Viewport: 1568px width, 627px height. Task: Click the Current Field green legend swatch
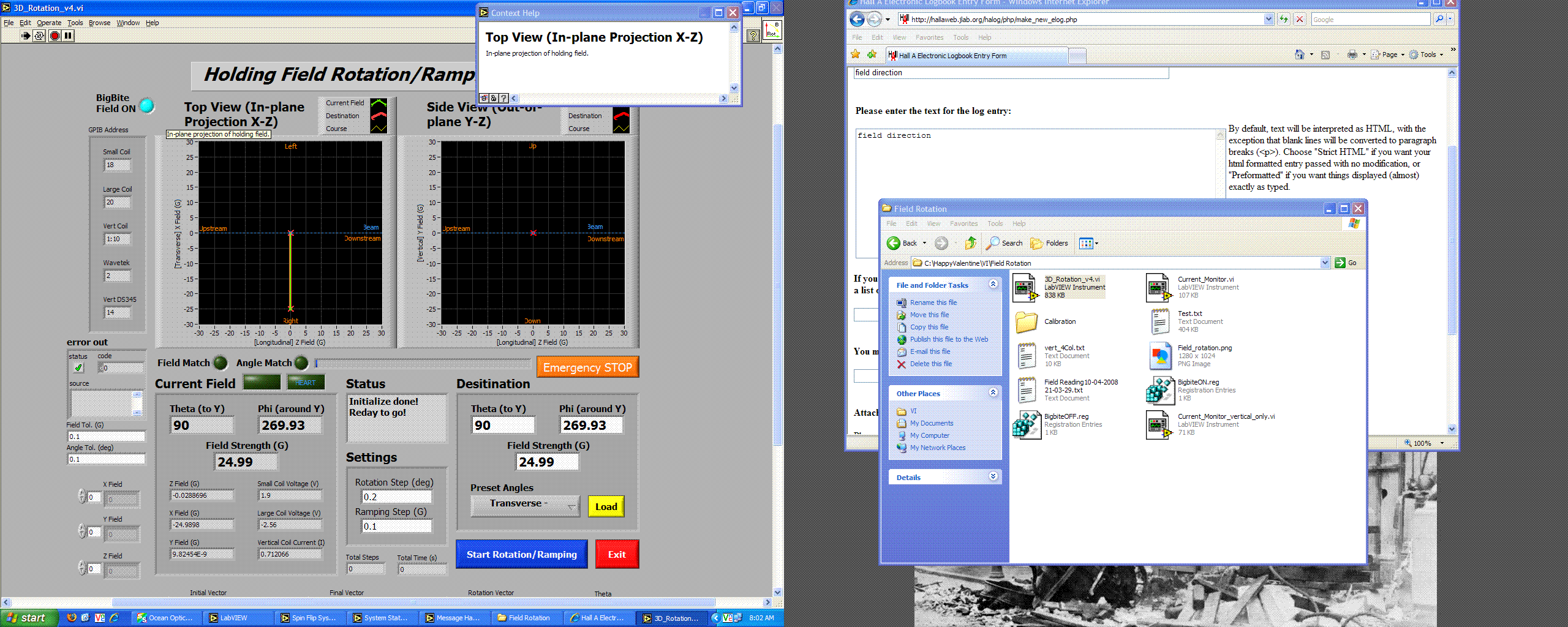click(x=379, y=103)
